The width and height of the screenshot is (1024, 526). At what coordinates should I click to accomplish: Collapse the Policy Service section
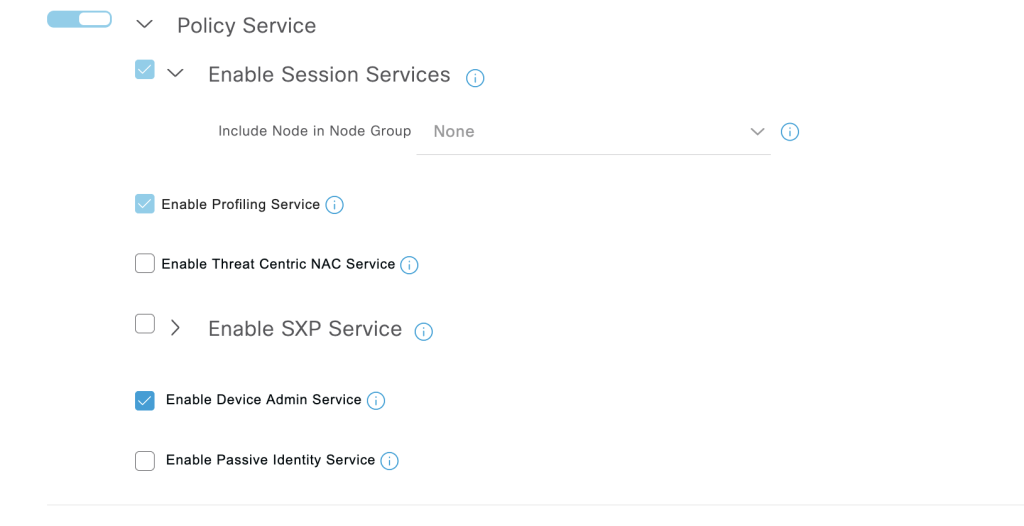144,25
